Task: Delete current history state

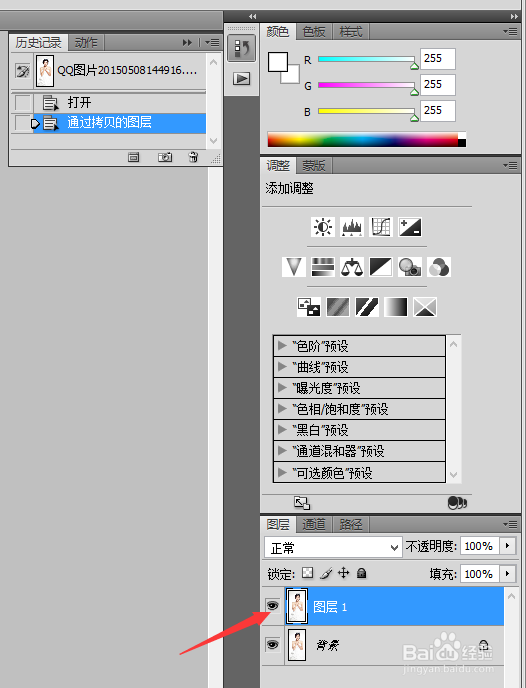Action: [x=193, y=157]
